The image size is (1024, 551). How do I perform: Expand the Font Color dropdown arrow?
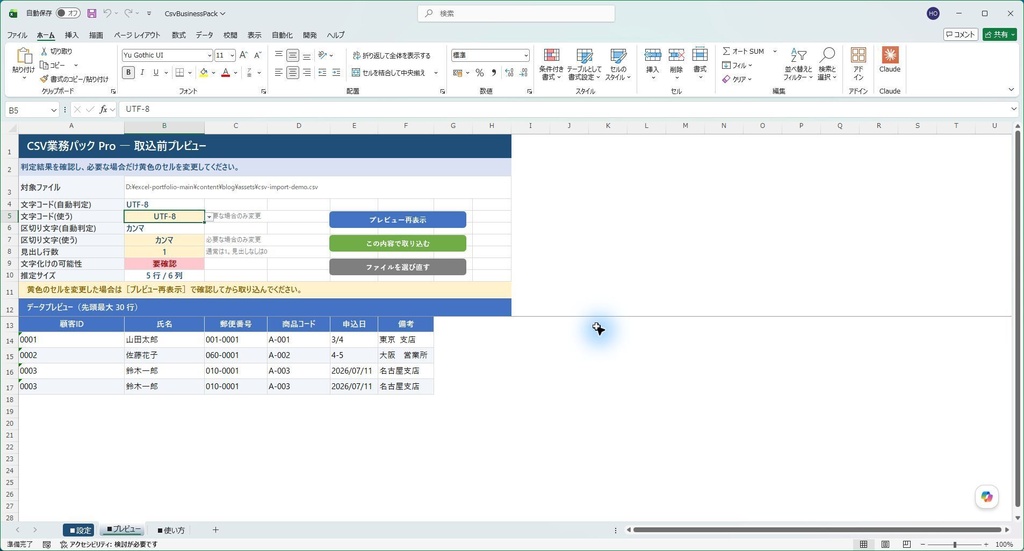(x=236, y=72)
